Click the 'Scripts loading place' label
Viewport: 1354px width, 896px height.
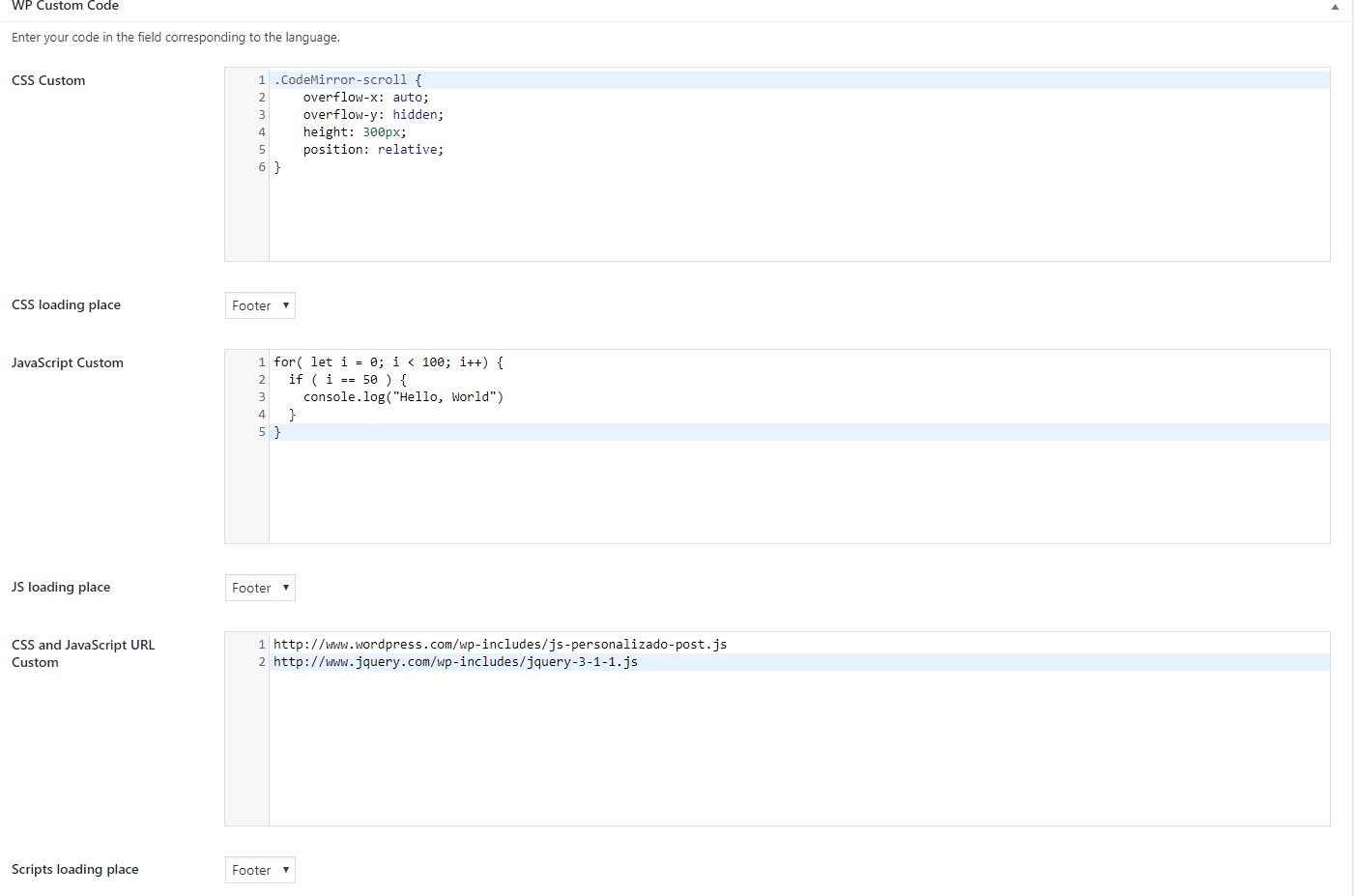point(75,869)
